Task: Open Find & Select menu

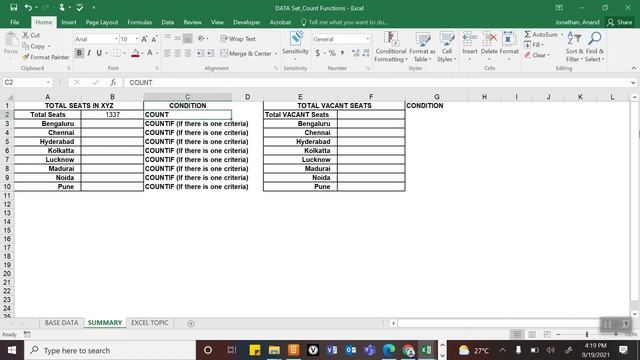Action: point(595,47)
